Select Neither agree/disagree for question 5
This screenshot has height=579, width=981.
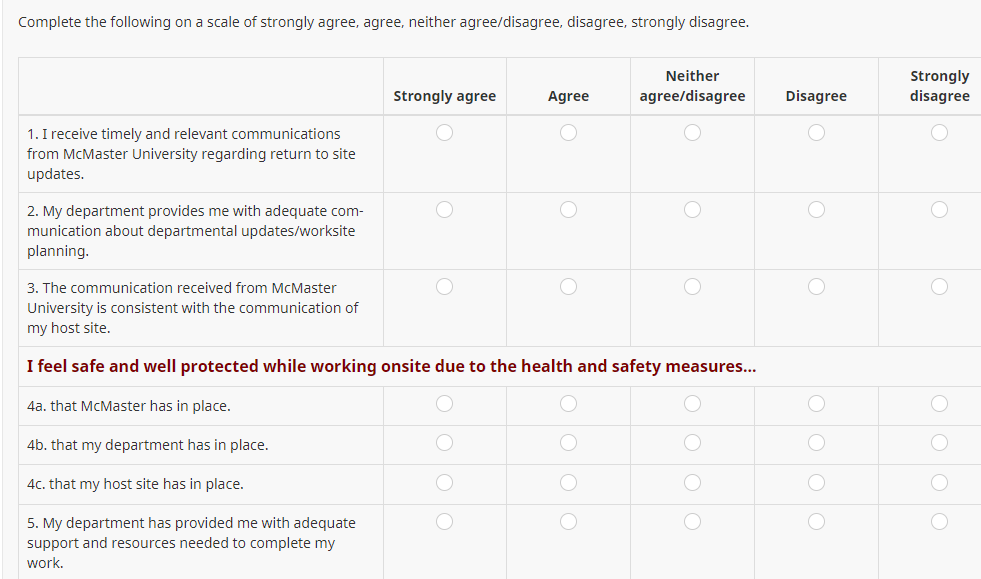click(692, 521)
